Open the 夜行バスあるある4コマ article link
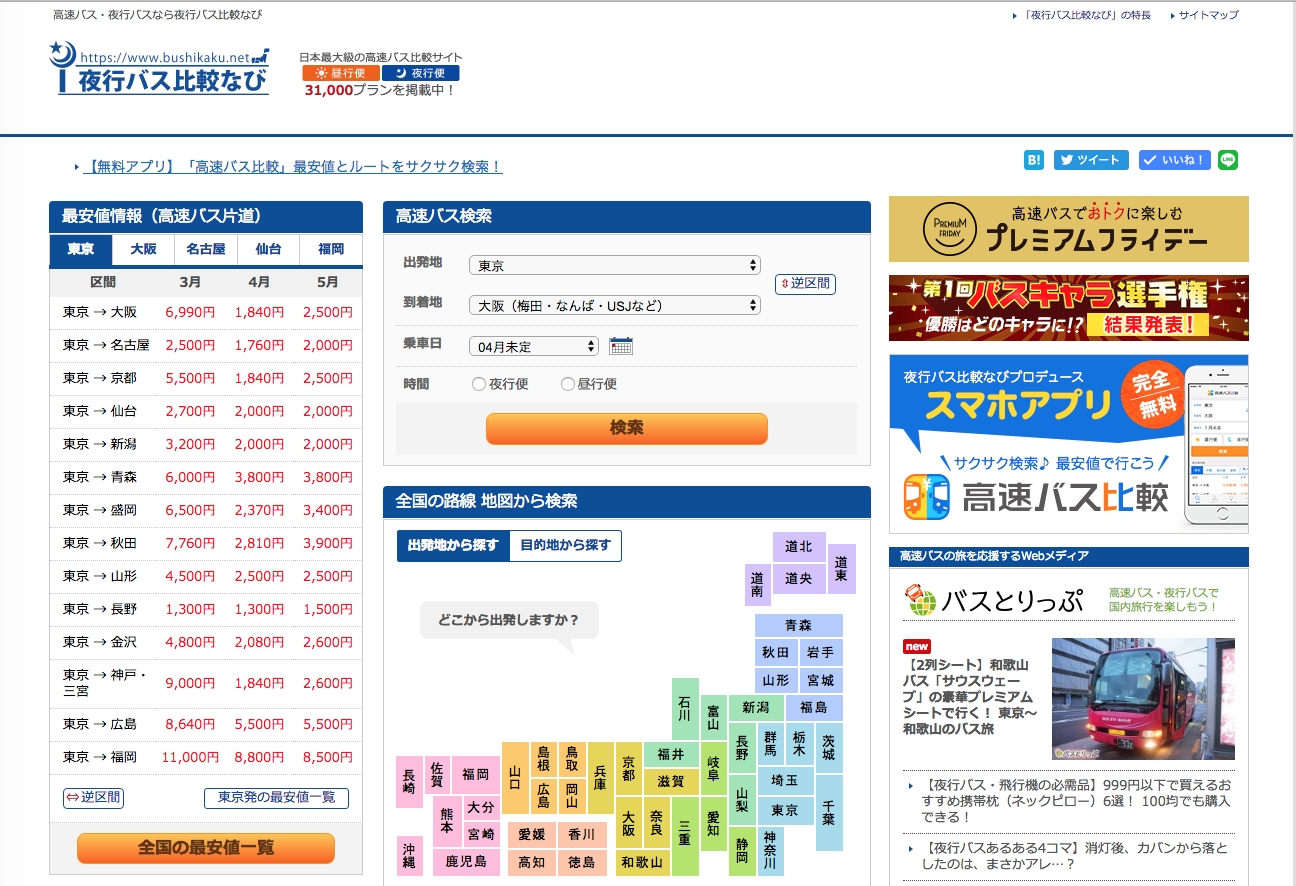The height and width of the screenshot is (886, 1296). [1076, 856]
